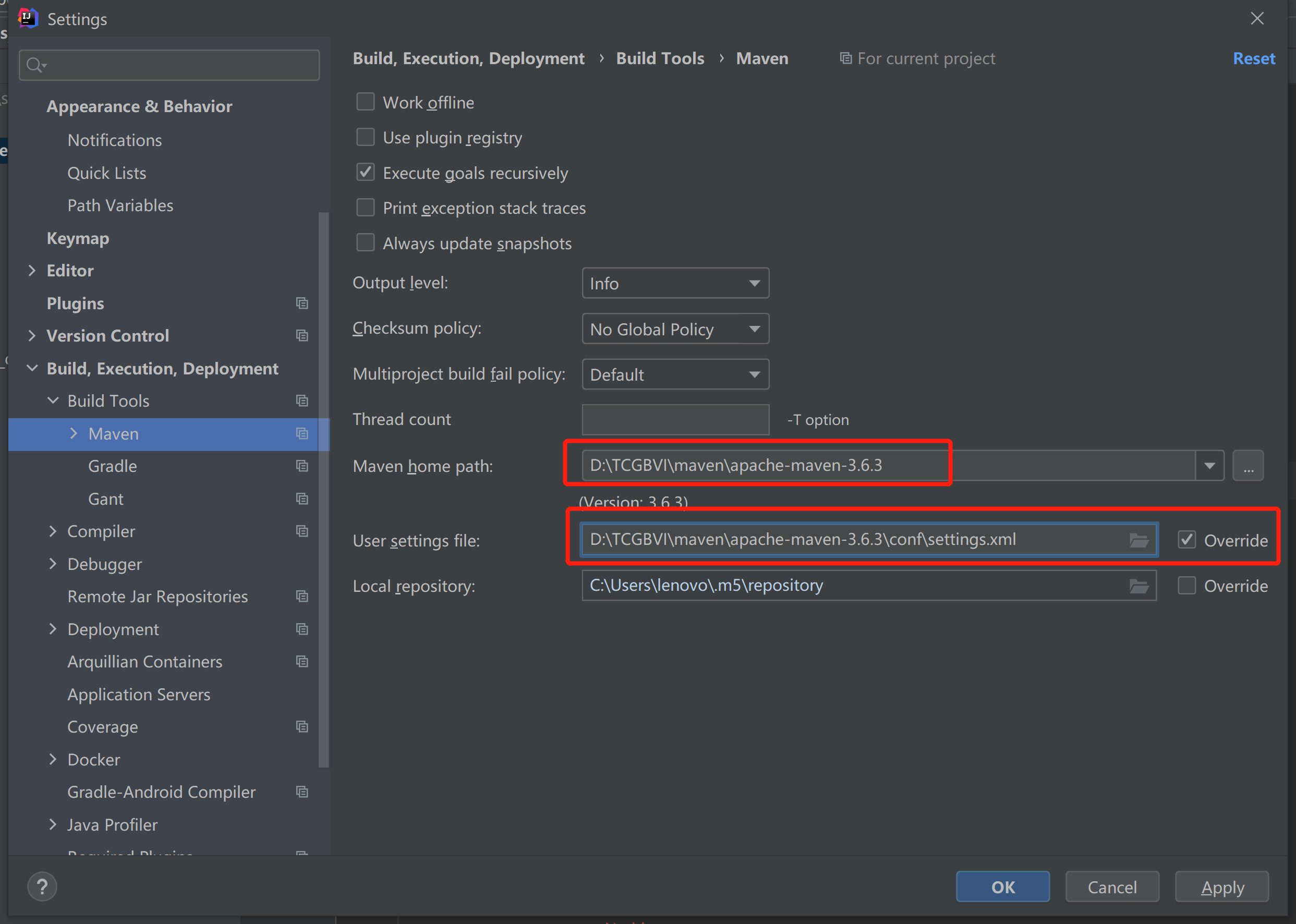
Task: Expand the Maven tree node arrow
Action: coord(74,433)
